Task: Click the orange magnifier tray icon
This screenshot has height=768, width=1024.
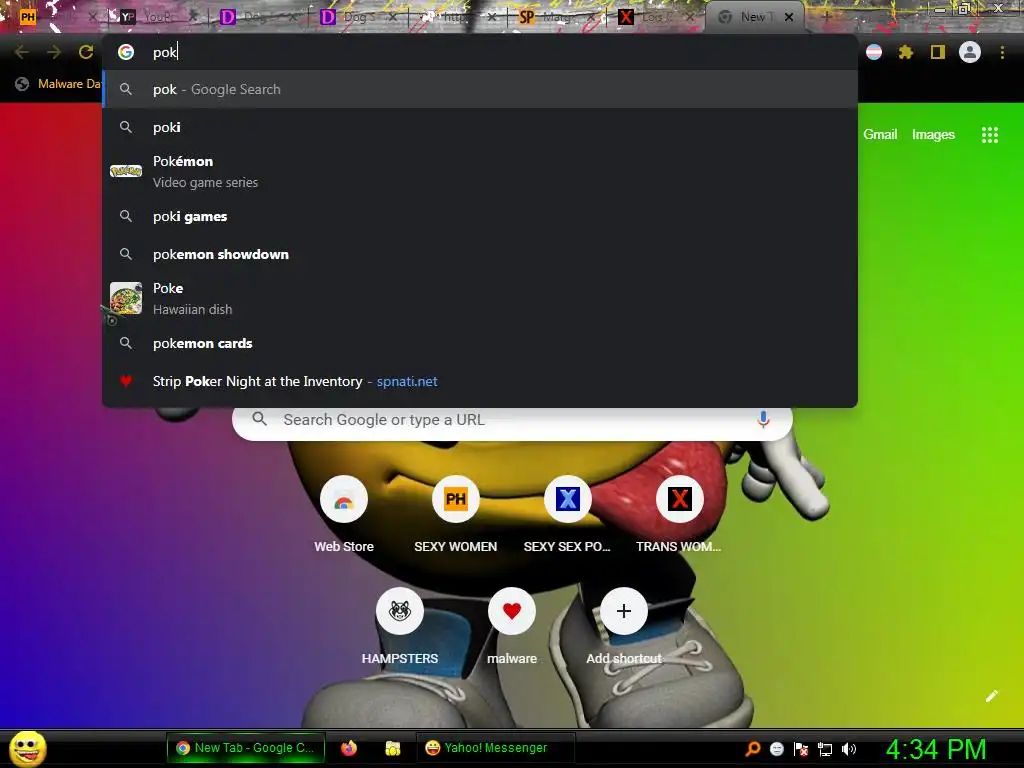Action: (x=752, y=749)
